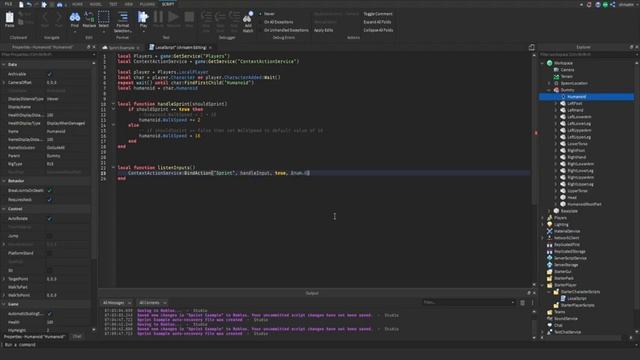Click the Teams icon in Explorer
This screenshot has height=360, width=640.
pyautogui.click(x=549, y=312)
